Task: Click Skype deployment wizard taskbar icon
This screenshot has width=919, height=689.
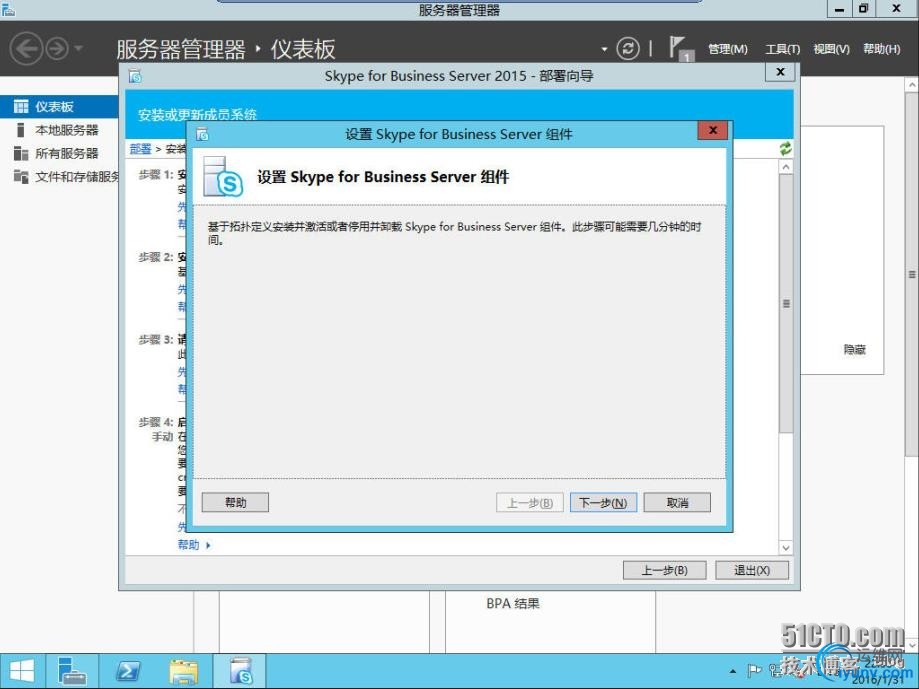Action: click(240, 671)
